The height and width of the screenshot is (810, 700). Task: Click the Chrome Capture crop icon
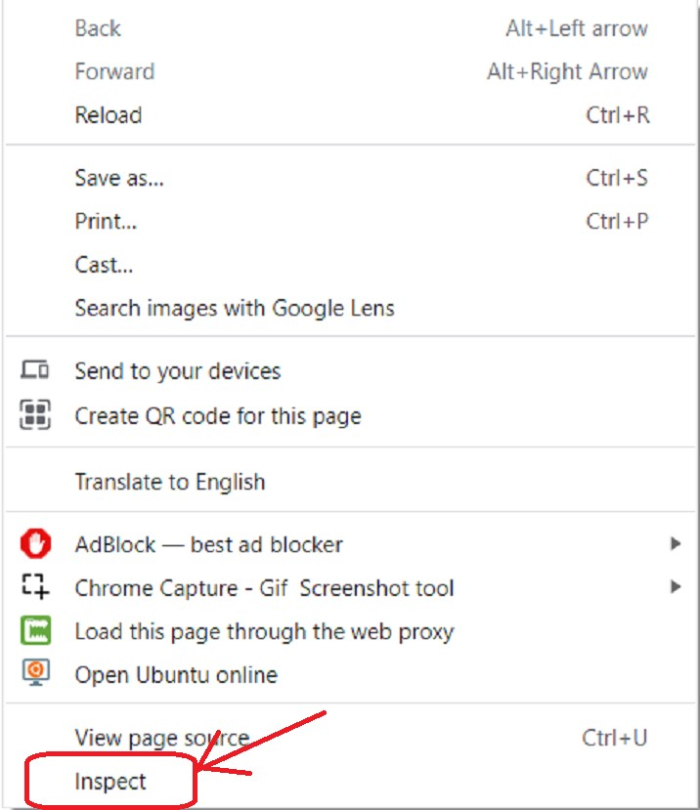pos(35,588)
